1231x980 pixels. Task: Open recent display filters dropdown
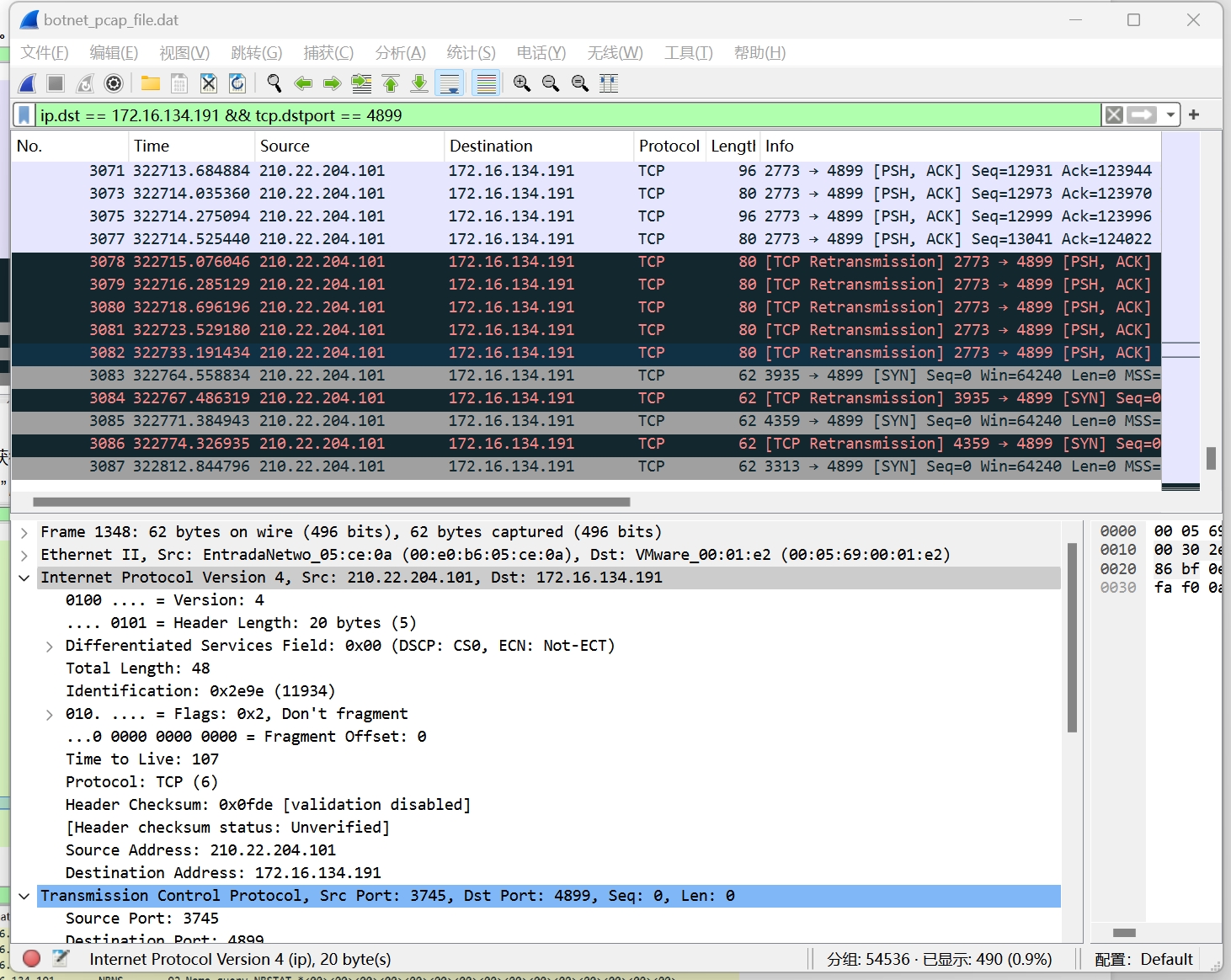pos(1170,115)
